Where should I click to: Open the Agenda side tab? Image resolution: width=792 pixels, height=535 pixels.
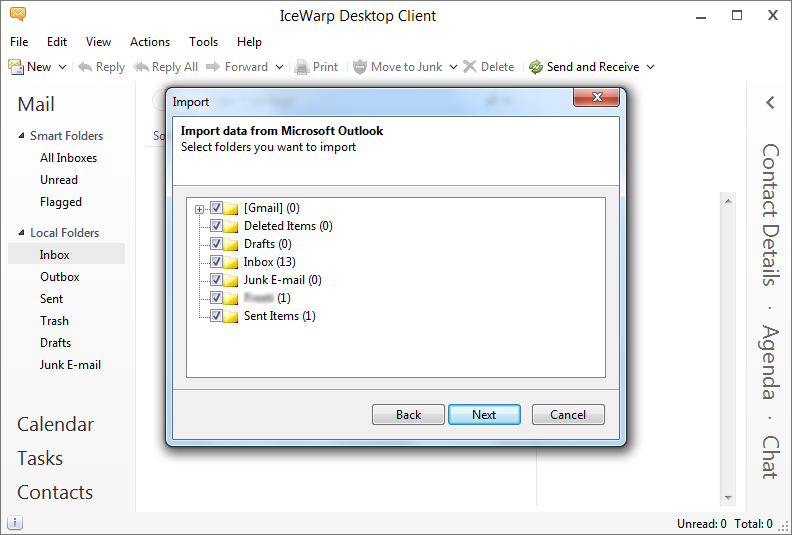(x=770, y=362)
